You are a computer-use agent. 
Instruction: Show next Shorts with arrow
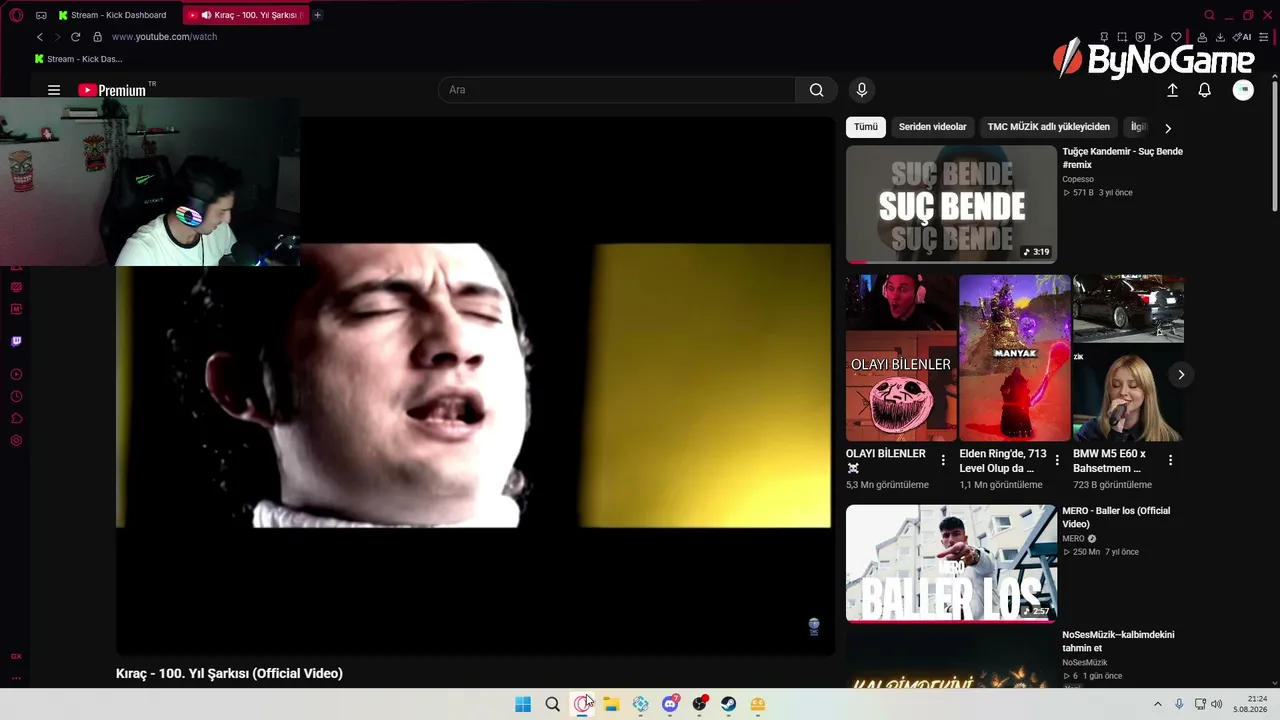click(x=1181, y=375)
